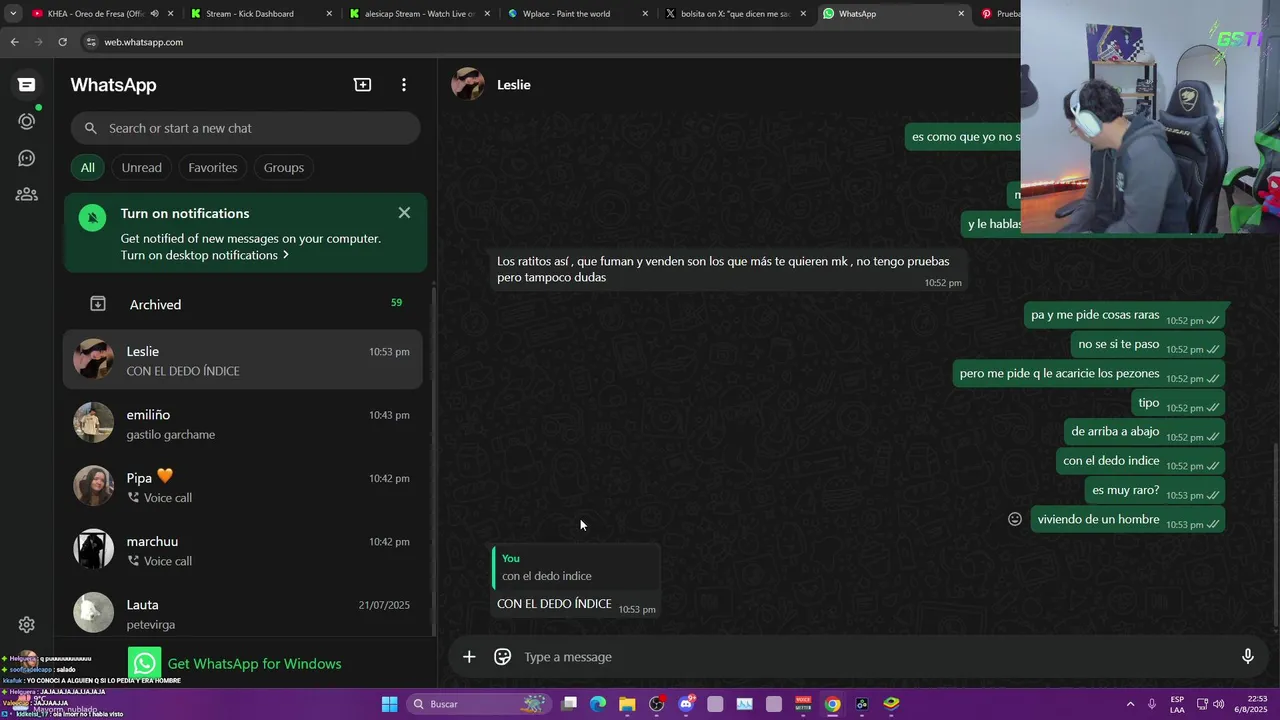
Task: Select the Groups chat filter
Action: point(284,167)
